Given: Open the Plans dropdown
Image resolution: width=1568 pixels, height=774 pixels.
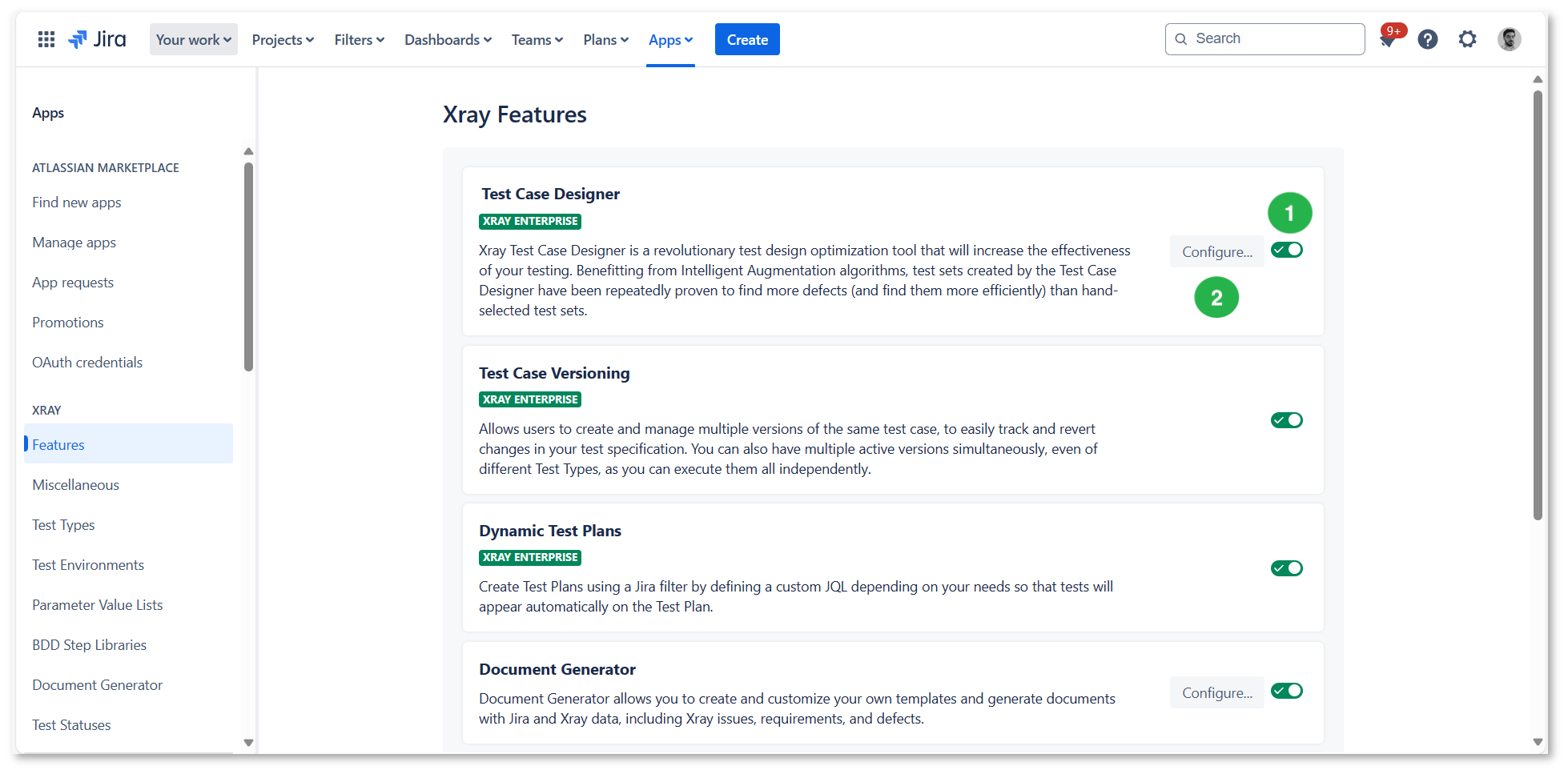Looking at the screenshot, I should 606,39.
